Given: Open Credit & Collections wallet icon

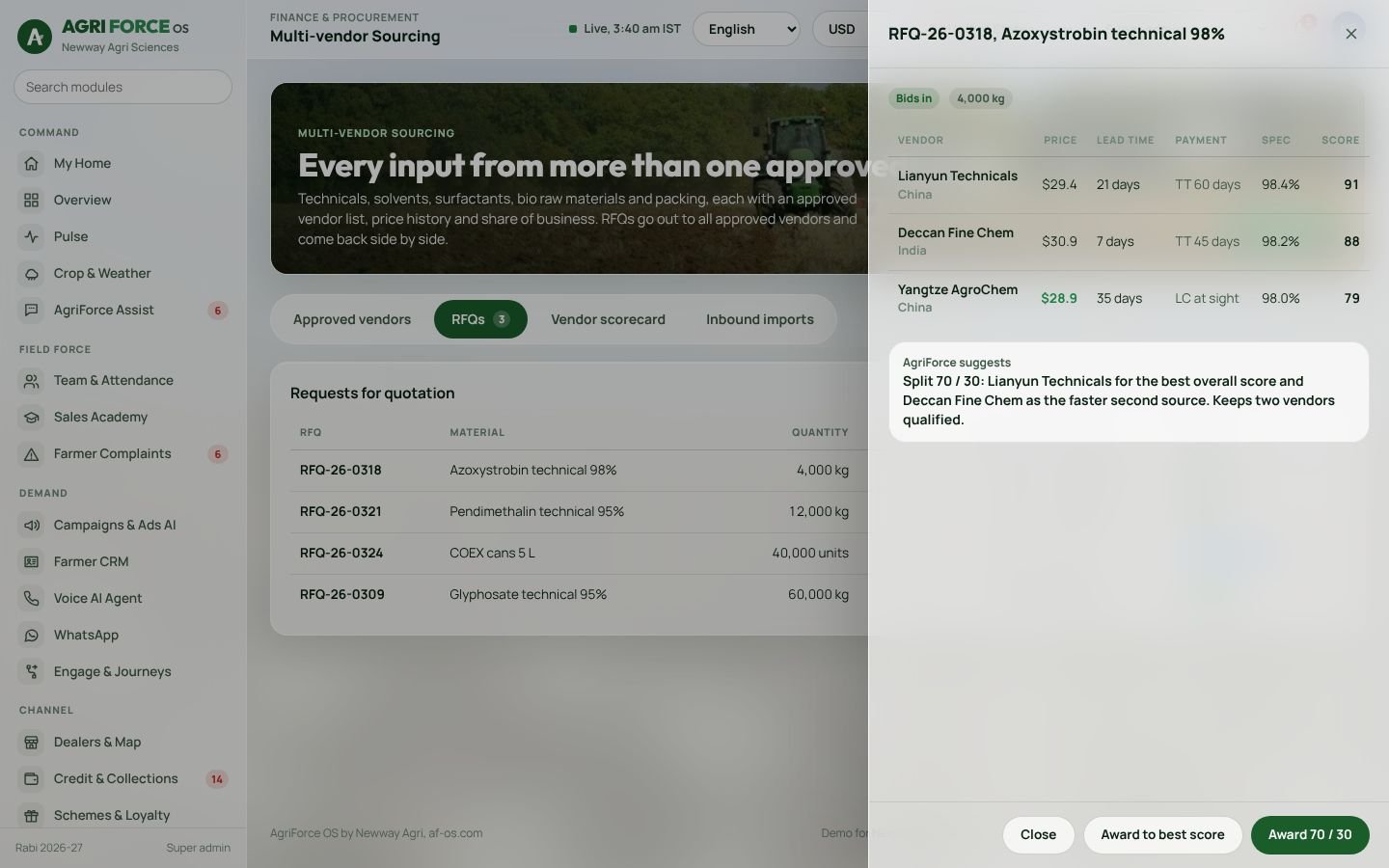Looking at the screenshot, I should pos(32,779).
